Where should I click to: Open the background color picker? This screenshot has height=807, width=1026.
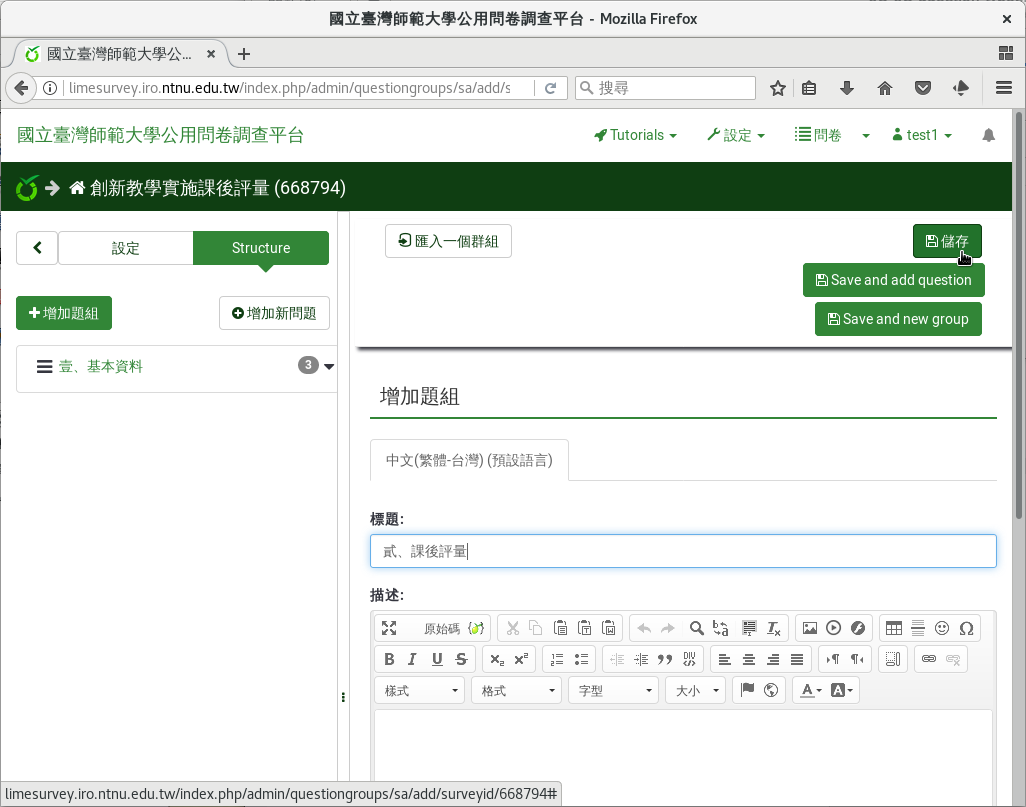842,690
